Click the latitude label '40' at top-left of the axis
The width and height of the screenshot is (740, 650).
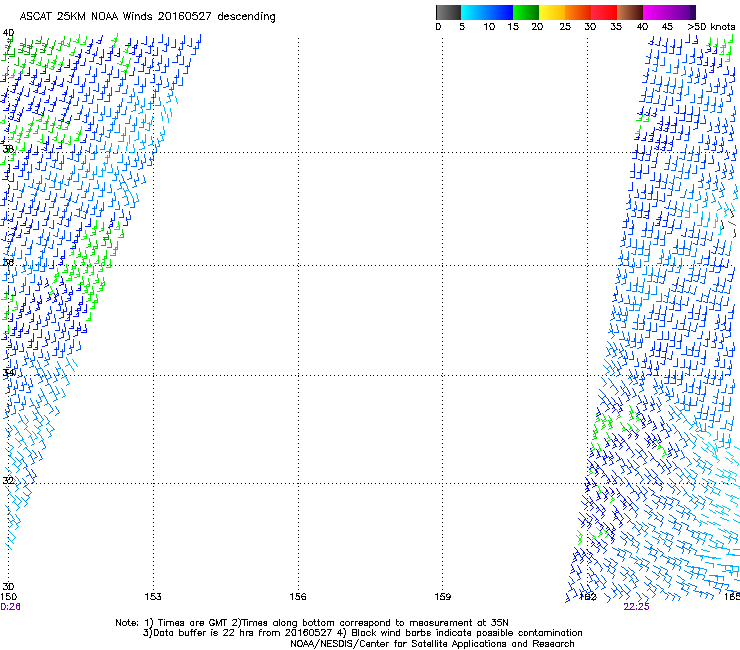8,33
